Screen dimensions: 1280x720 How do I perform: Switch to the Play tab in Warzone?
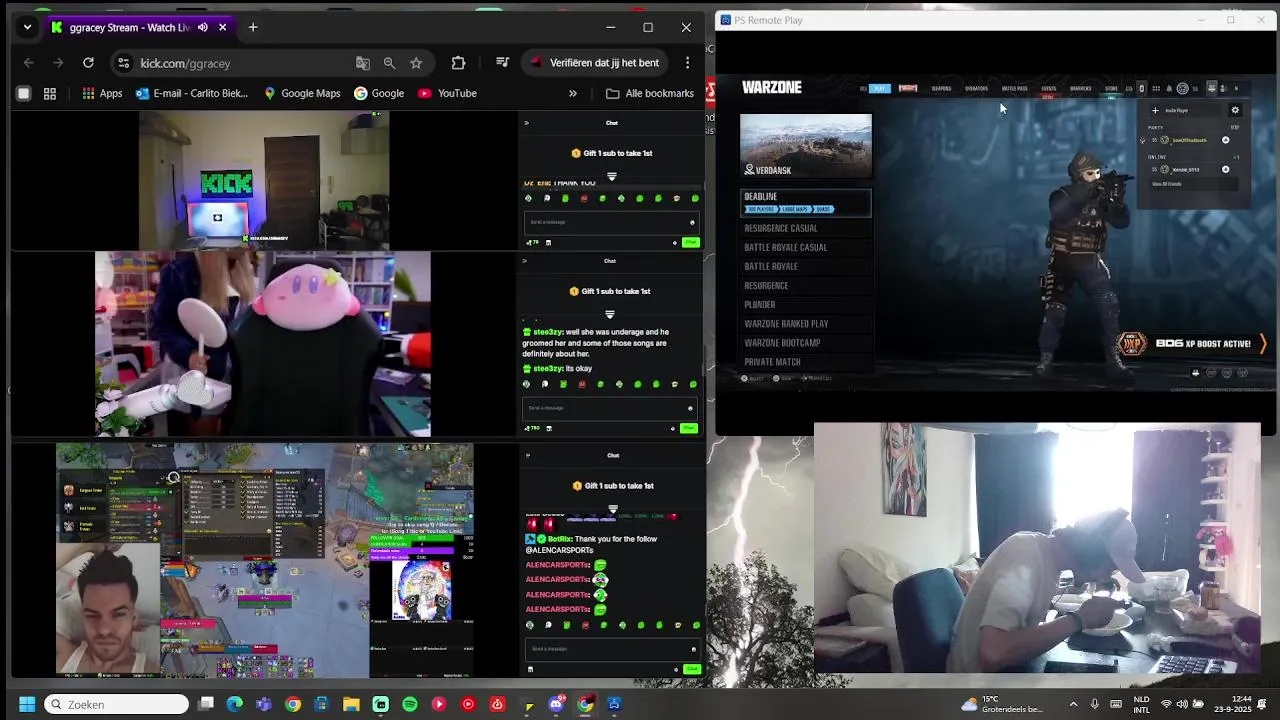880,88
